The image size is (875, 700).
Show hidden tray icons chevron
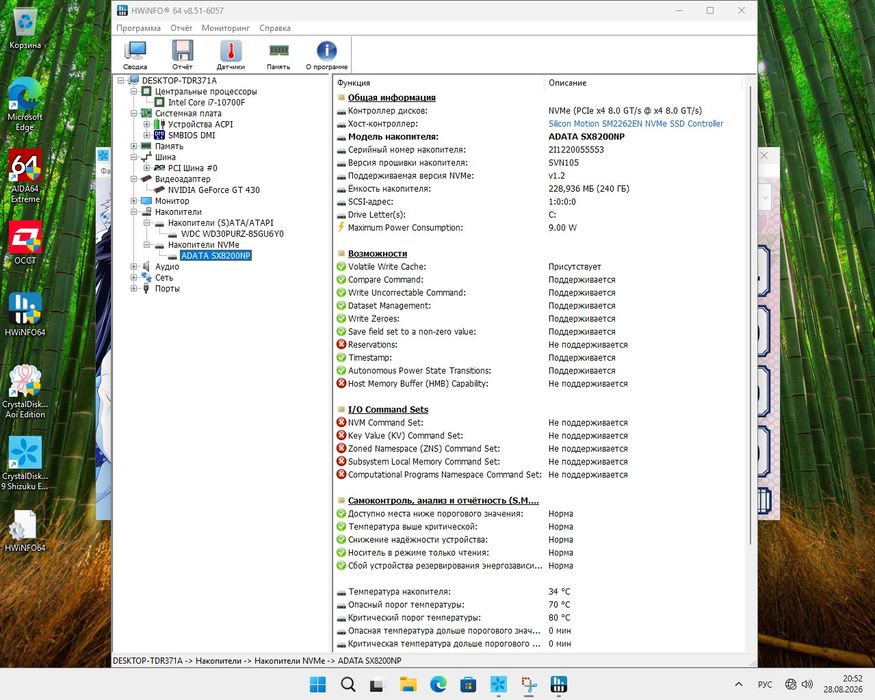click(x=739, y=684)
